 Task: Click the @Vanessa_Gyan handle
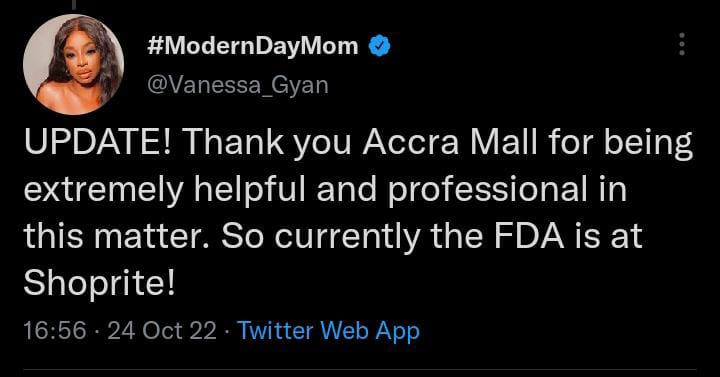[237, 85]
